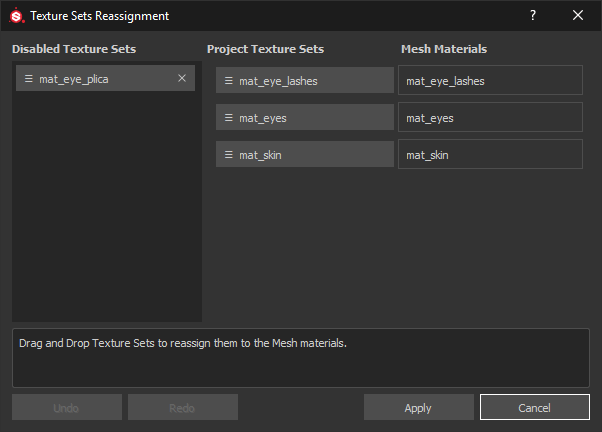This screenshot has width=602, height=432.
Task: Click the Undo button
Action: (67, 408)
